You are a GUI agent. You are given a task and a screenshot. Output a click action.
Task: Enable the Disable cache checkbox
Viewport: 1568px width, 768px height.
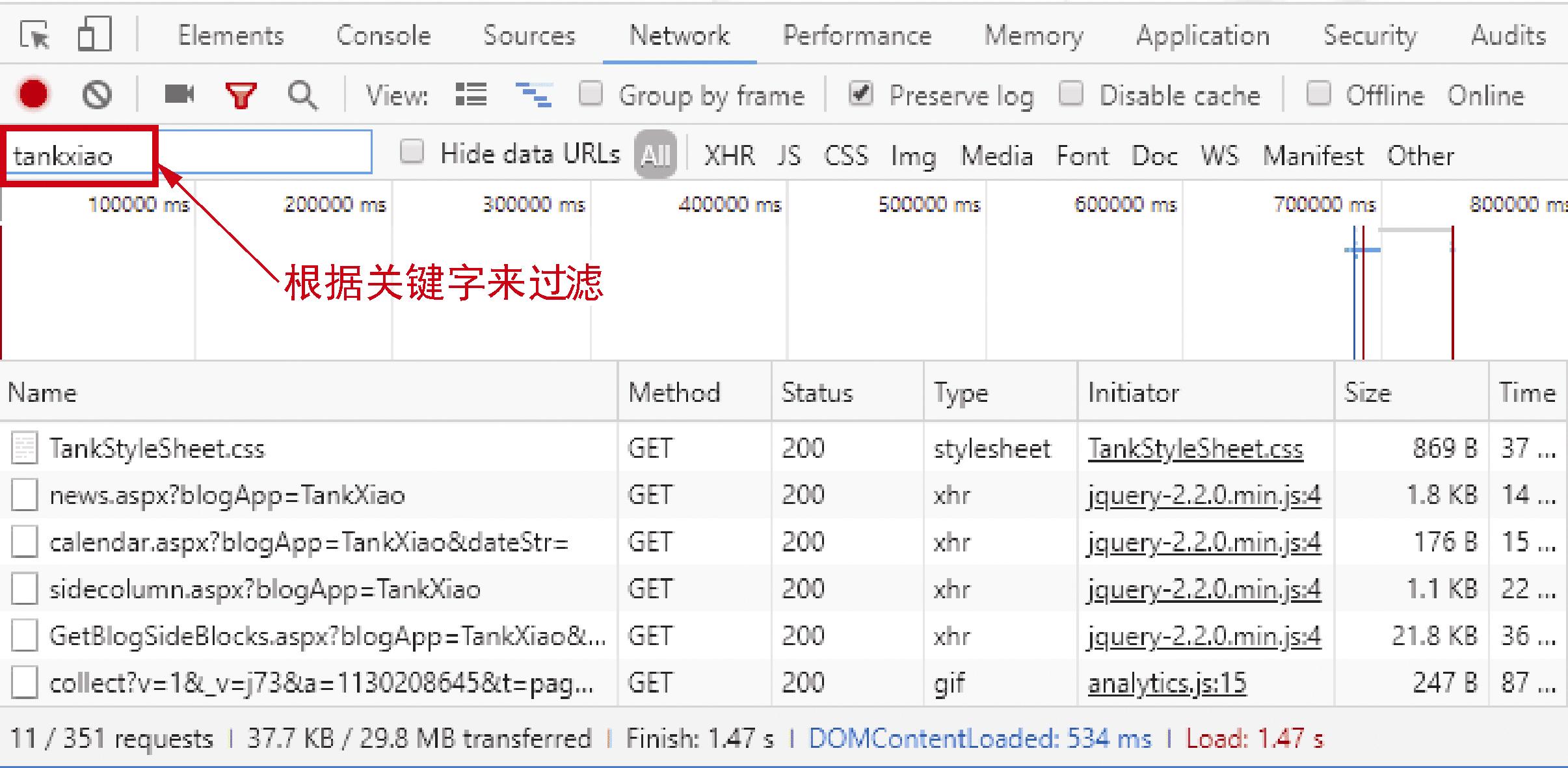coord(1070,94)
